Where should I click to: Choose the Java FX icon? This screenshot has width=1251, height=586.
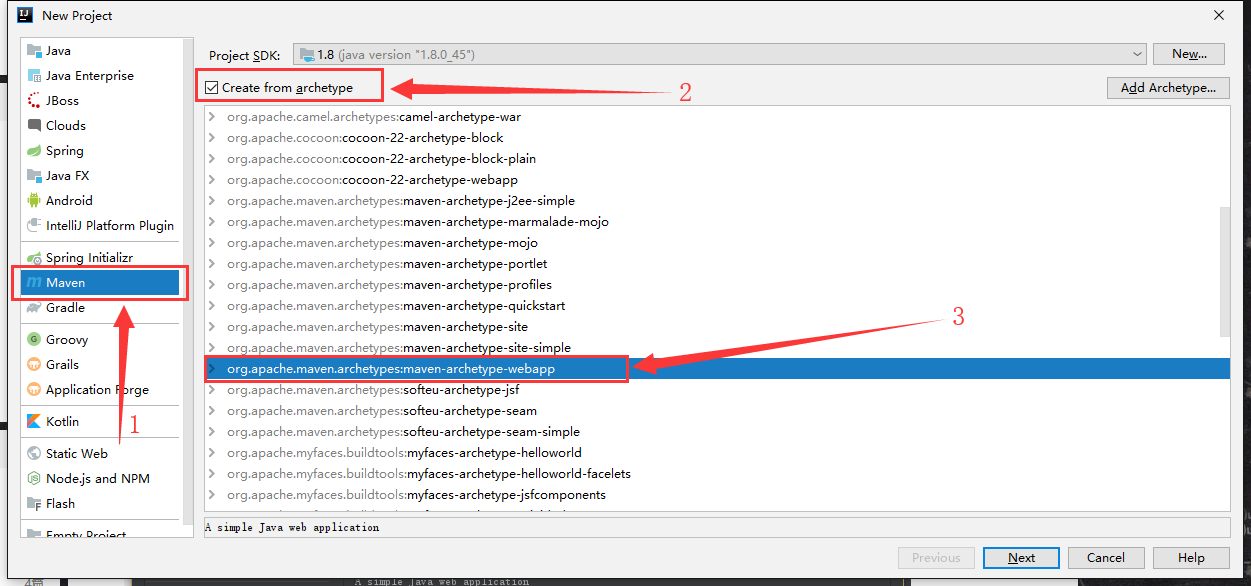pos(34,176)
